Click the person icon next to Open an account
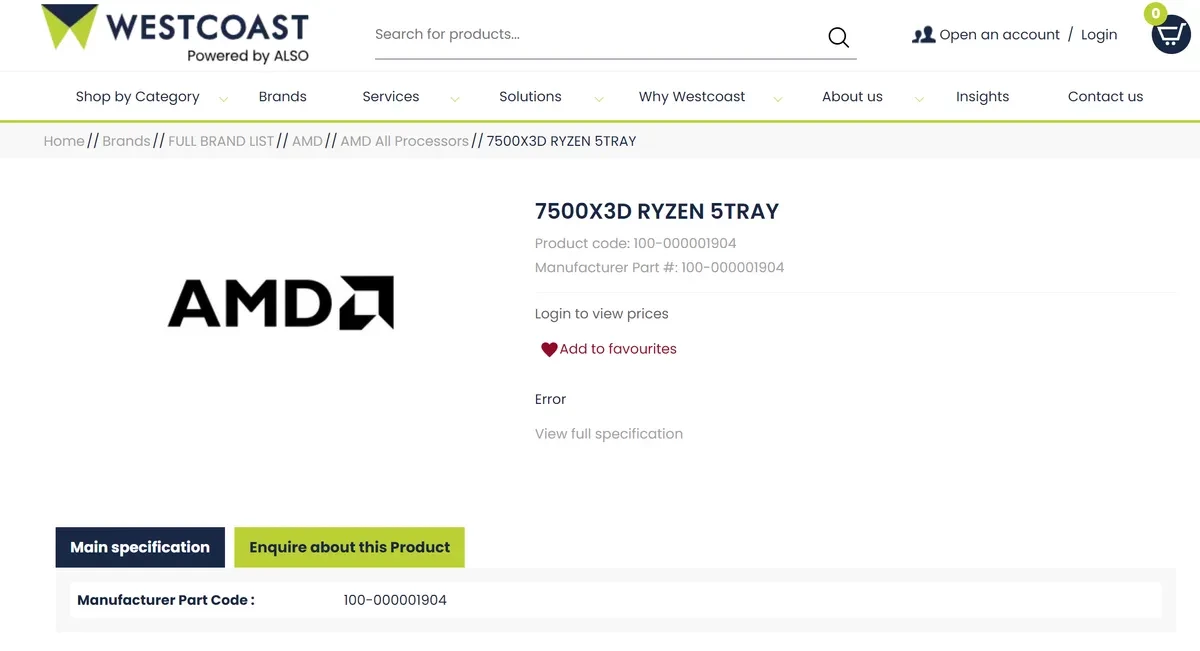 (921, 34)
